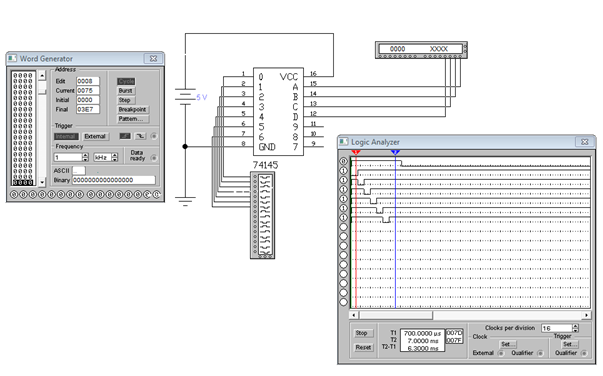
Task: Select the 5 V battery symbol
Action: (x=185, y=97)
